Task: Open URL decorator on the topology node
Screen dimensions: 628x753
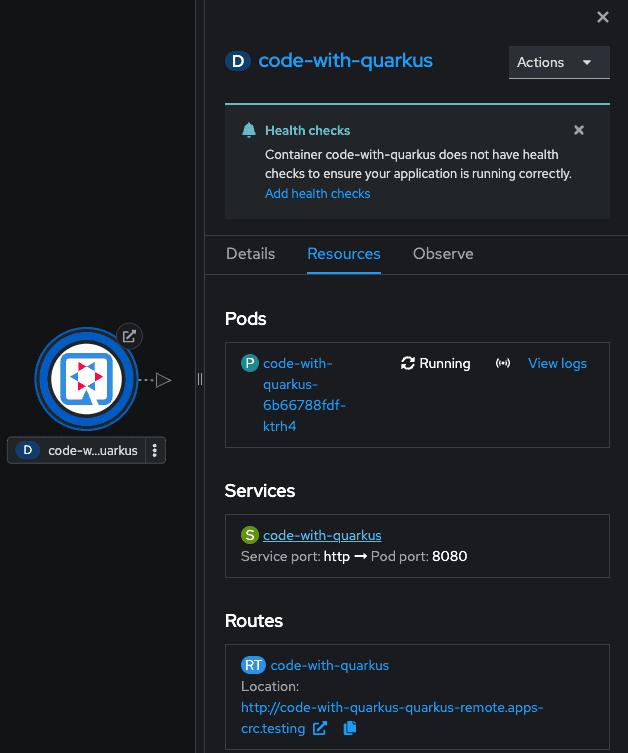Action: [x=129, y=336]
